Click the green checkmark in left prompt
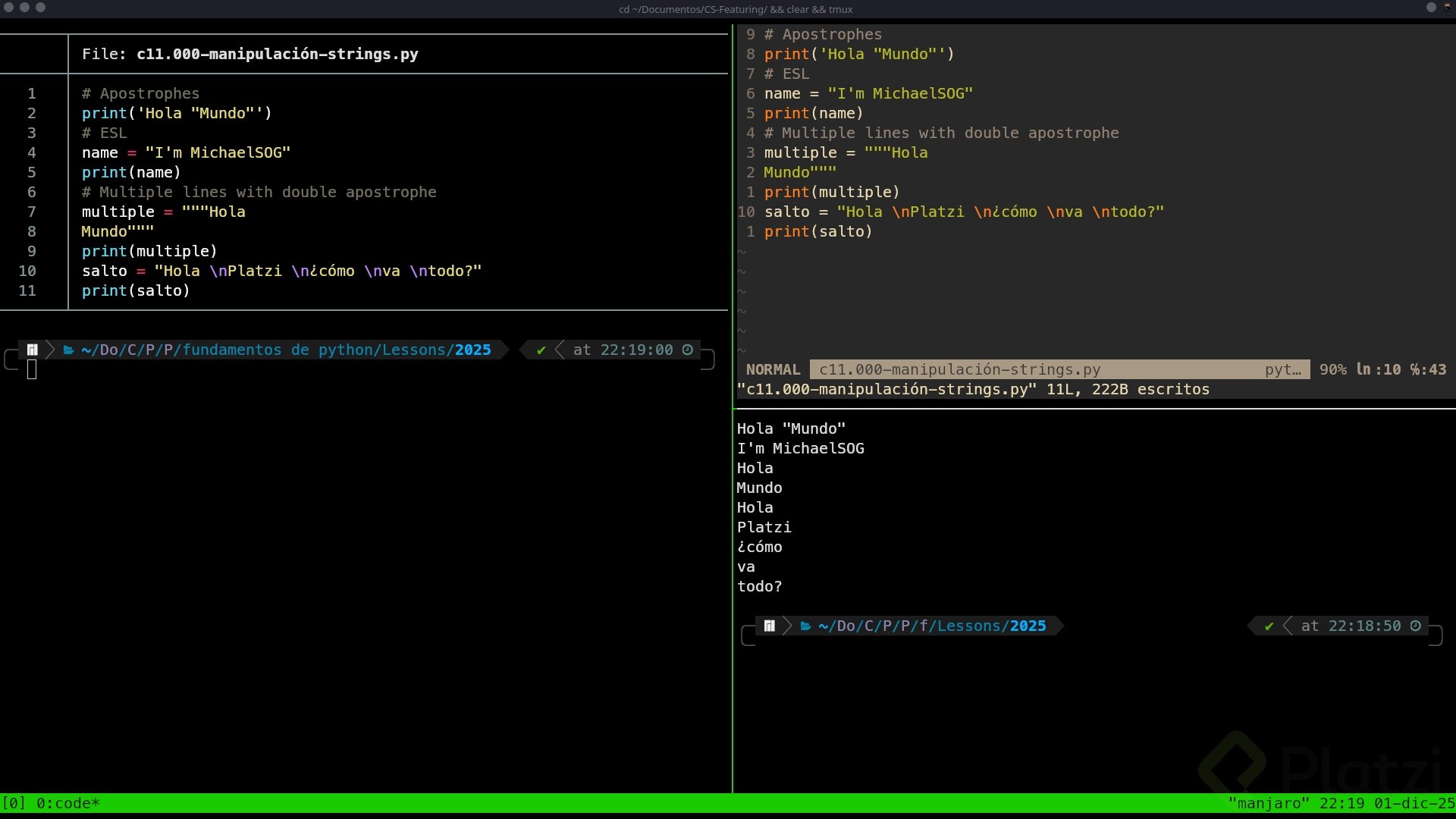Screen dimensions: 1456x819 click(x=541, y=350)
